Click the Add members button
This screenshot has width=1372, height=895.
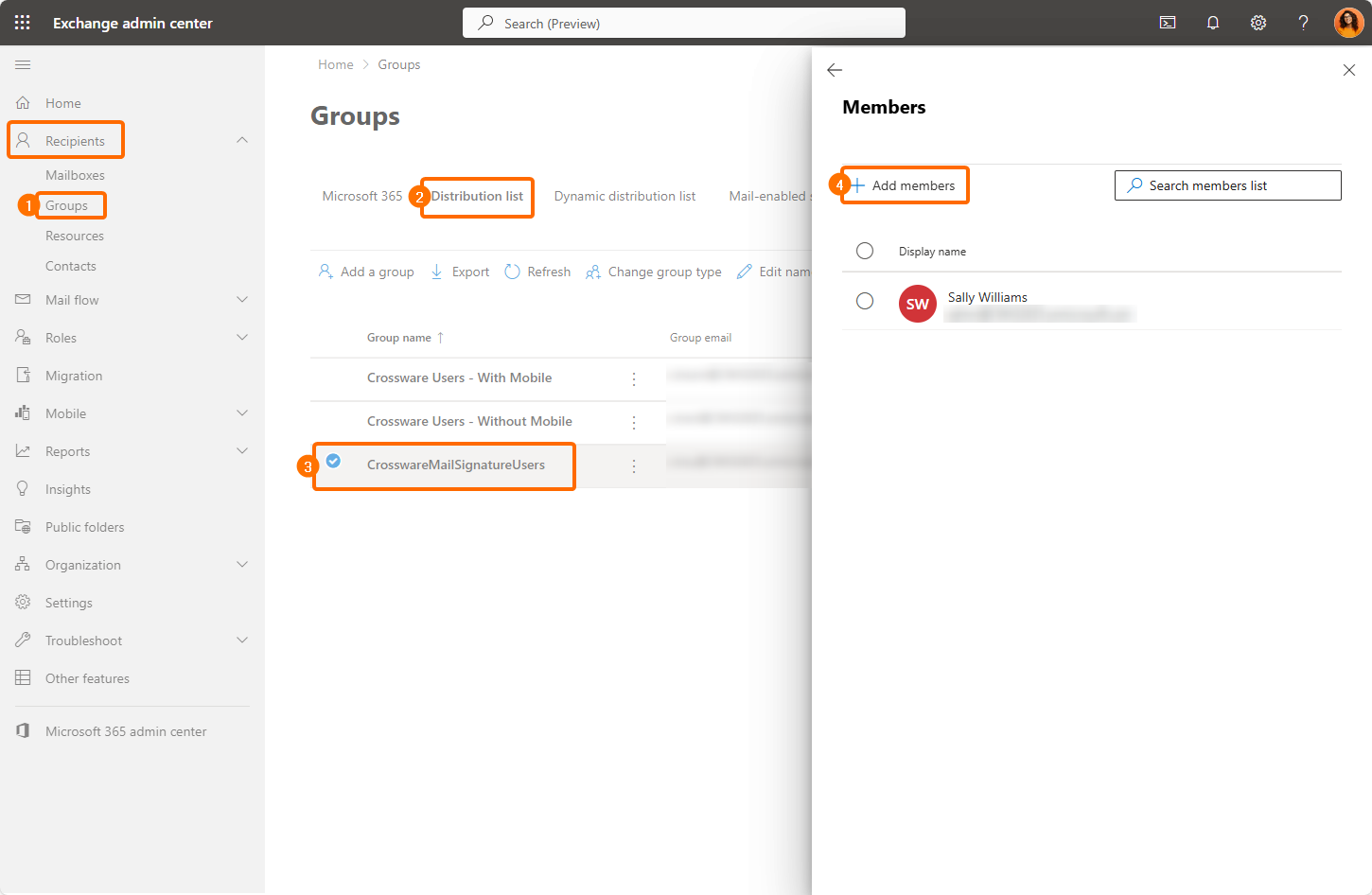(x=905, y=185)
